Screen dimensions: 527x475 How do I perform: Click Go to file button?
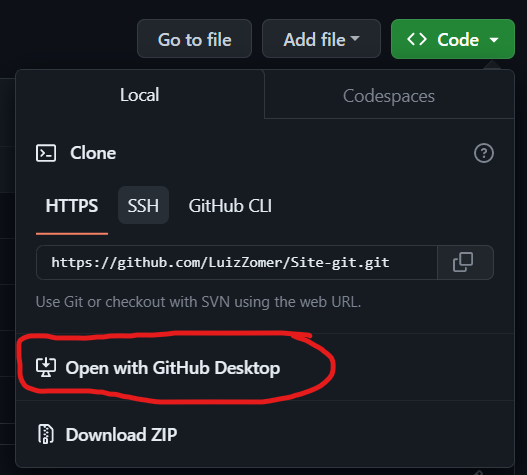[195, 39]
